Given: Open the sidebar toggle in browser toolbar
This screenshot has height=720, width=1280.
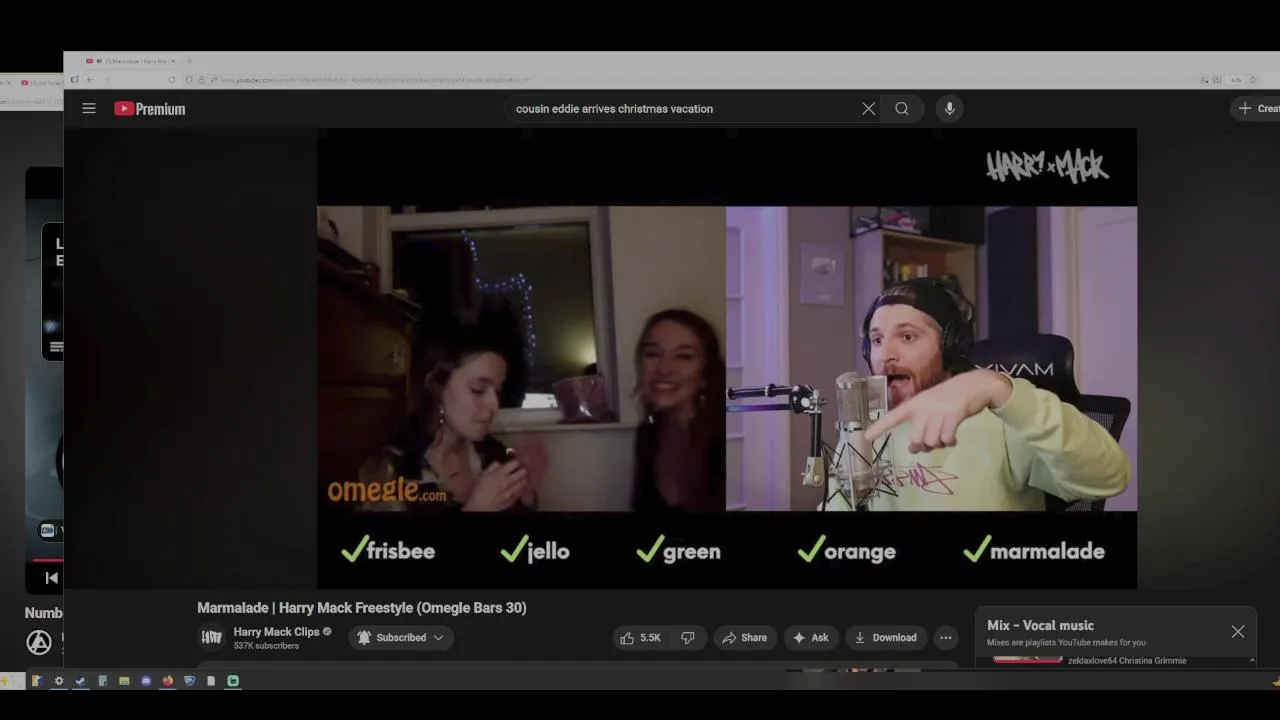Looking at the screenshot, I should point(74,80).
